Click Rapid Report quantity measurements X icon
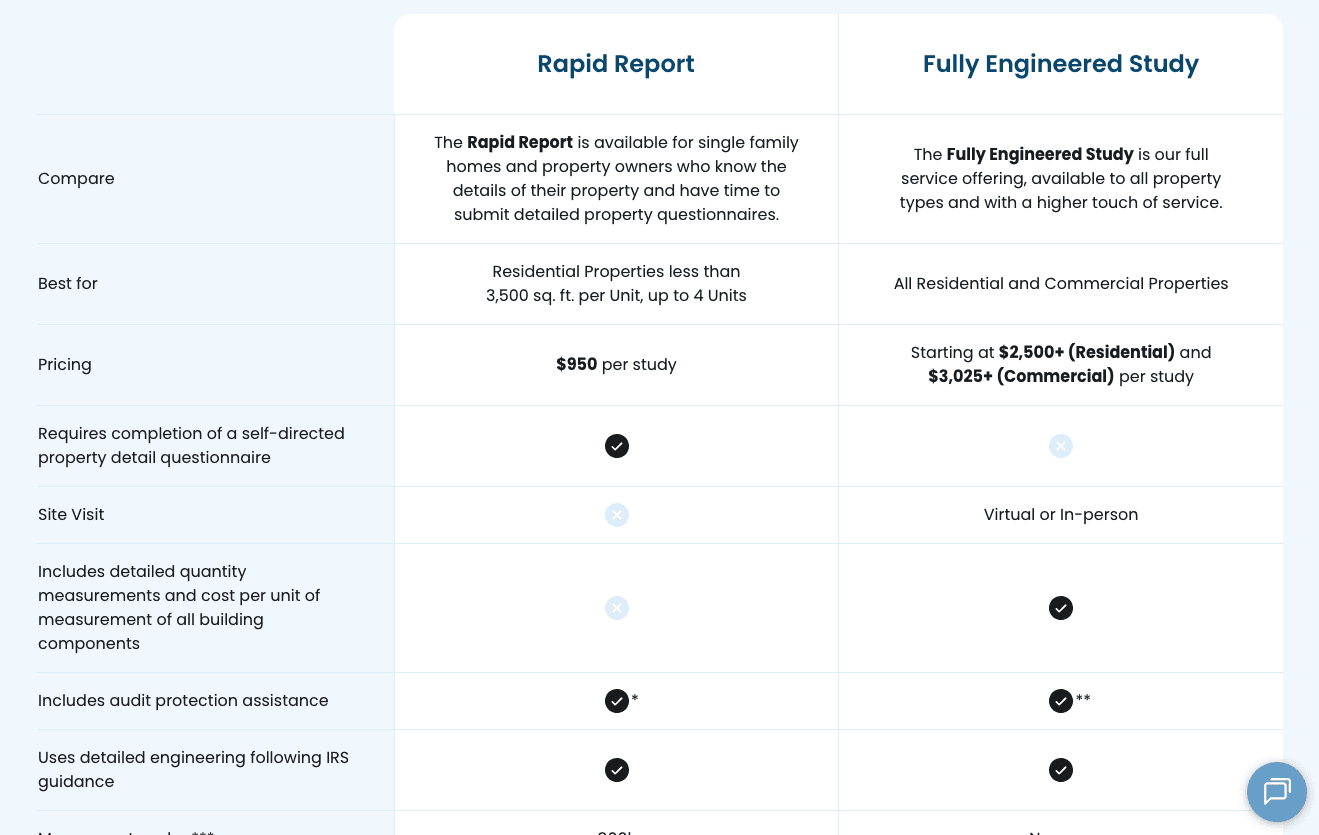Screen dimensions: 1319x835 point(617,608)
